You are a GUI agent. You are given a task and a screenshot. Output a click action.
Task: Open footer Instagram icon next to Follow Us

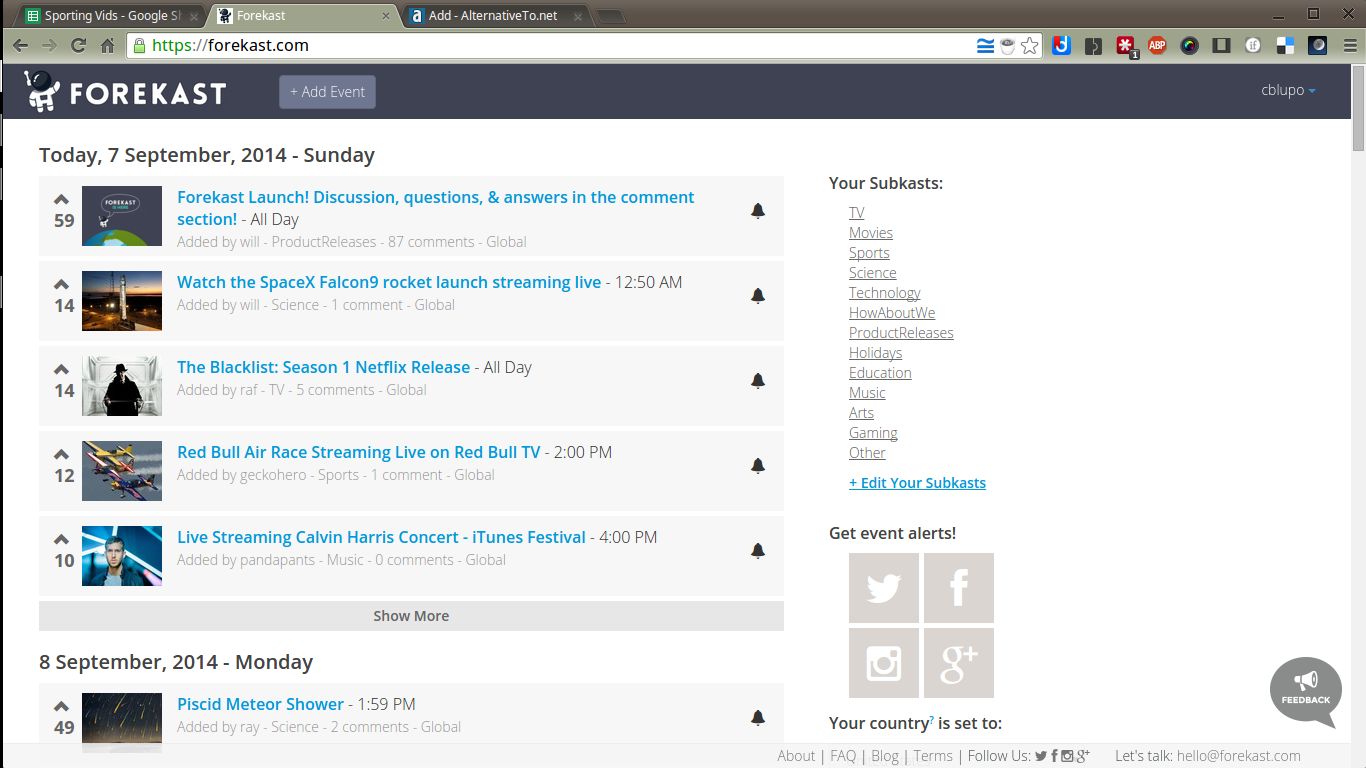[x=1067, y=756]
